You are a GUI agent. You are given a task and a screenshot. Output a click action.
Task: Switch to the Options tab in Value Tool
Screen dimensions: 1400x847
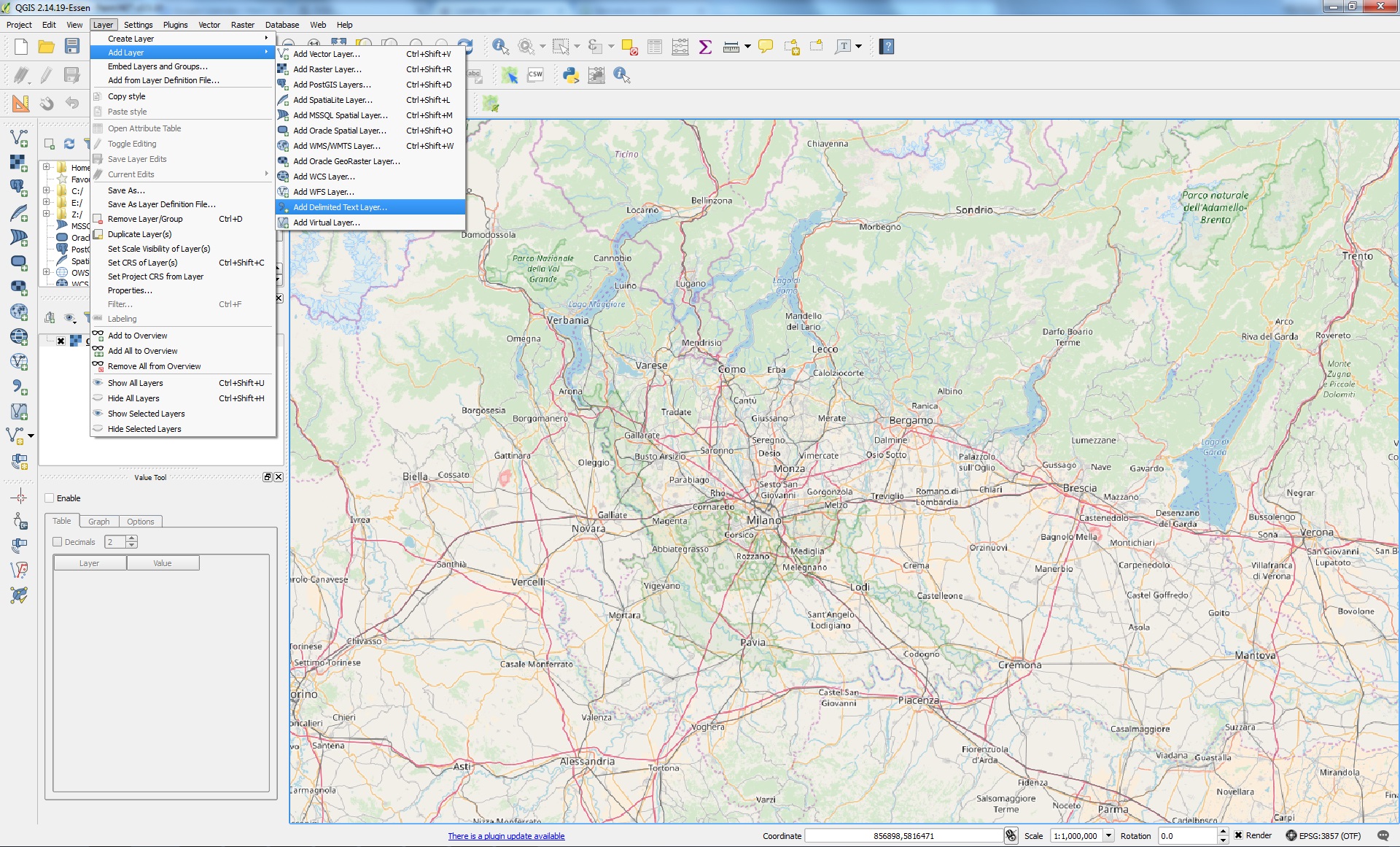point(140,522)
